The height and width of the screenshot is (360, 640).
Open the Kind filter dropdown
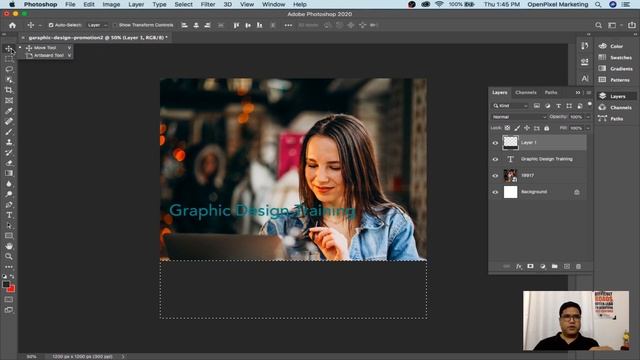pyautogui.click(x=510, y=106)
